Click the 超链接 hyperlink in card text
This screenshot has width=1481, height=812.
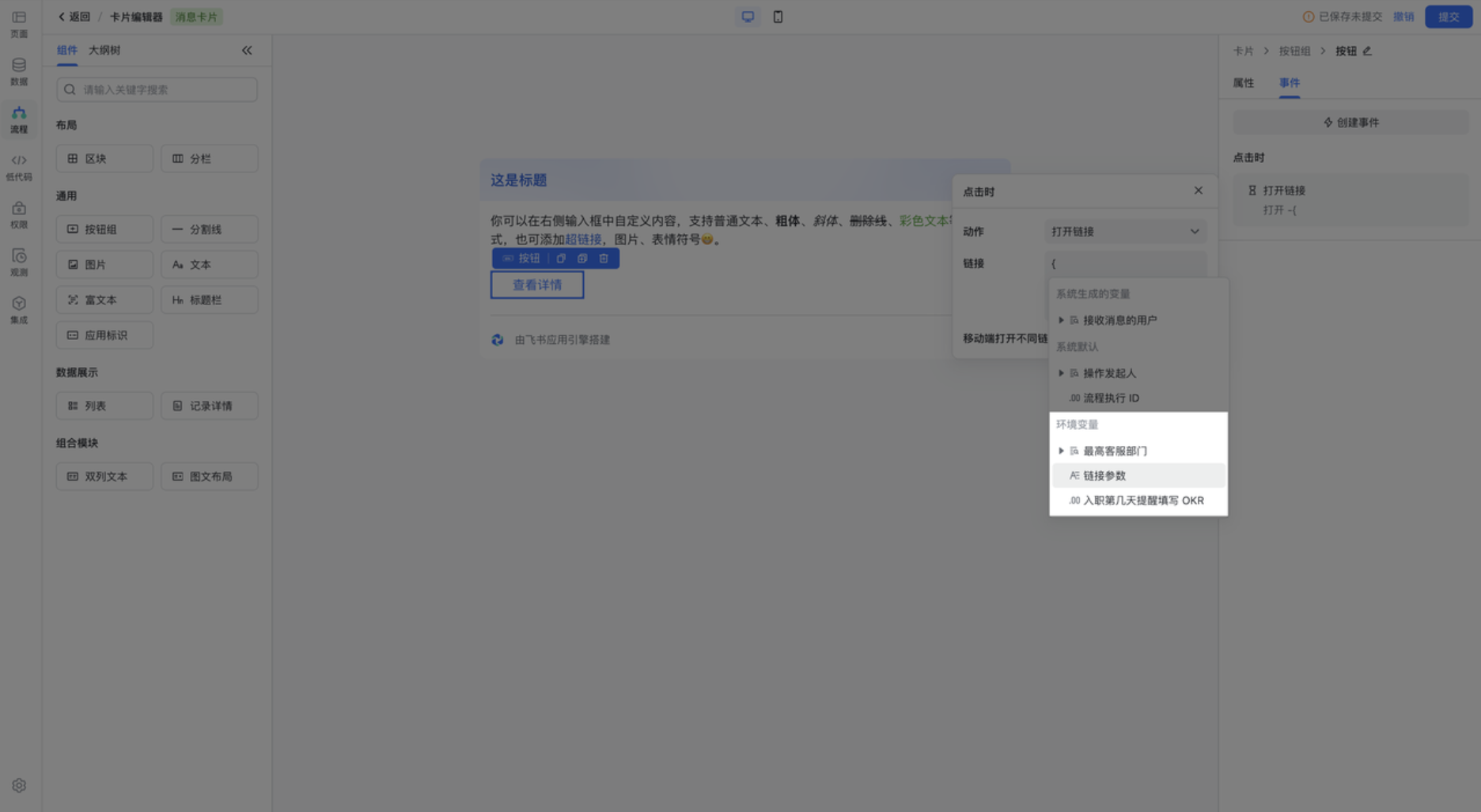pyautogui.click(x=583, y=239)
